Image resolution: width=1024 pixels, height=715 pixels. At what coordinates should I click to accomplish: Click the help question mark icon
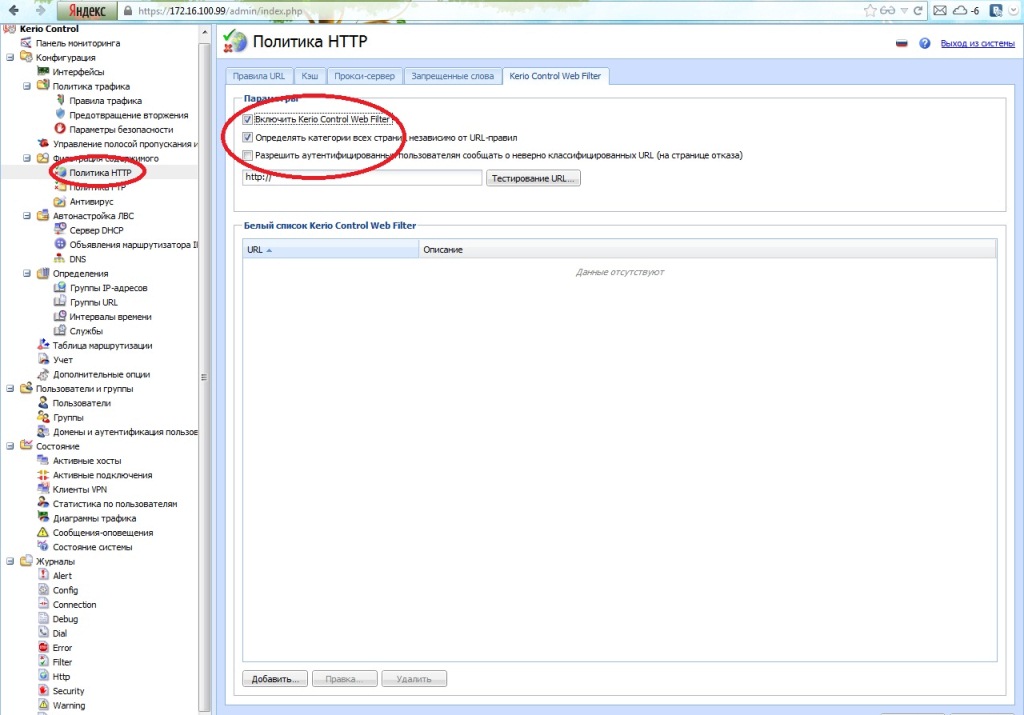pyautogui.click(x=925, y=44)
